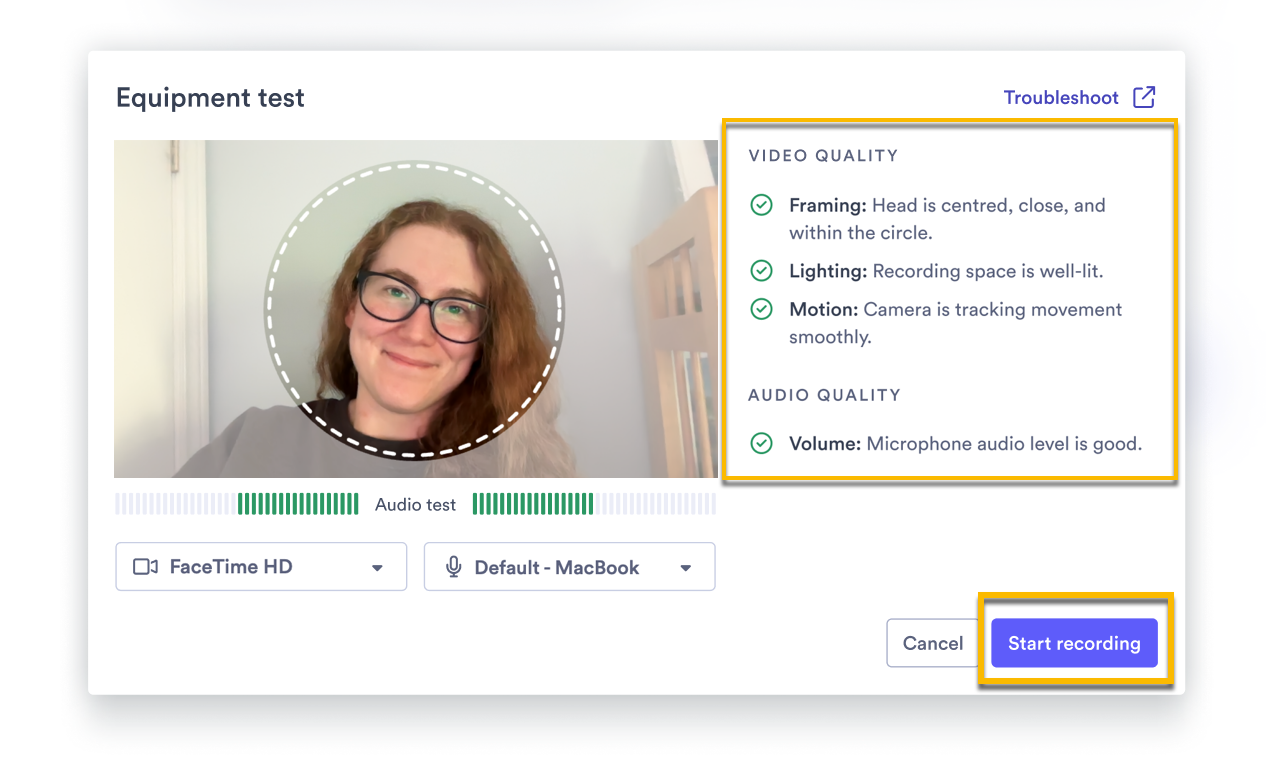Image resolution: width=1266 pixels, height=766 pixels.
Task: Select the dashed circle framing guide overlay
Action: point(413,310)
